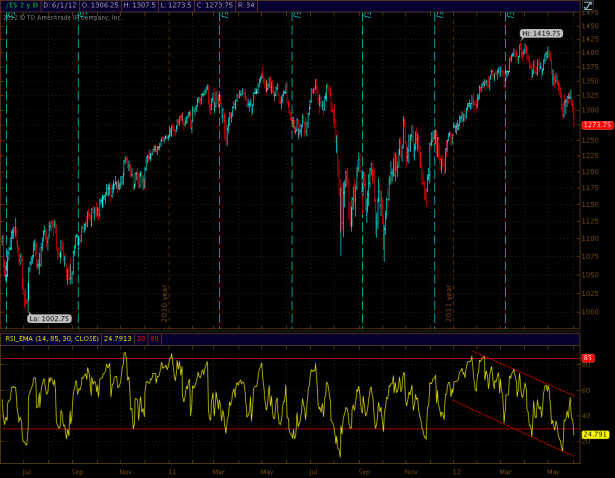Viewport: 615px width, 478px height.
Task: Click the 1000 level on price axis
Action: 590,311
